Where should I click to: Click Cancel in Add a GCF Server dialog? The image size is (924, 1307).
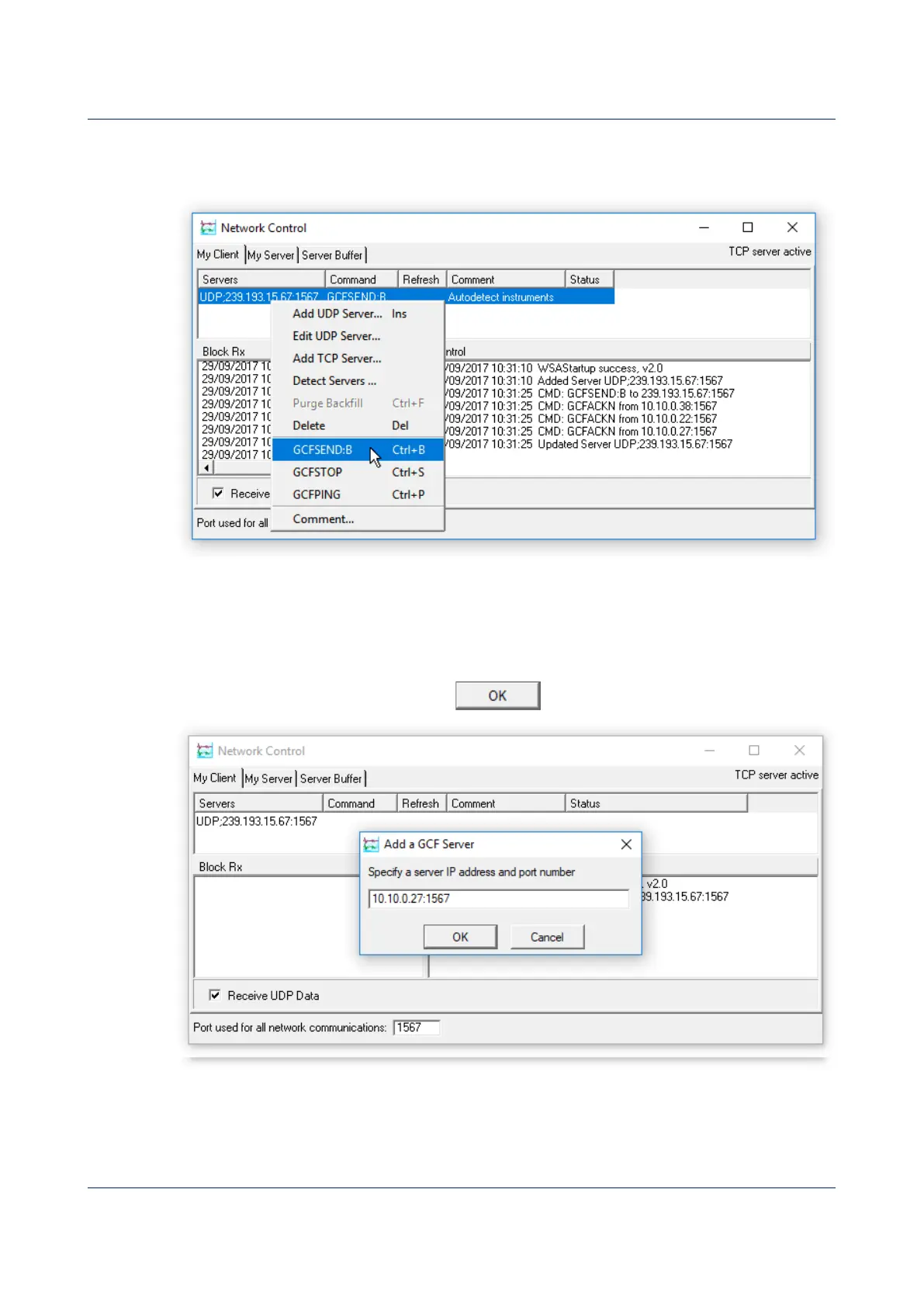(547, 937)
